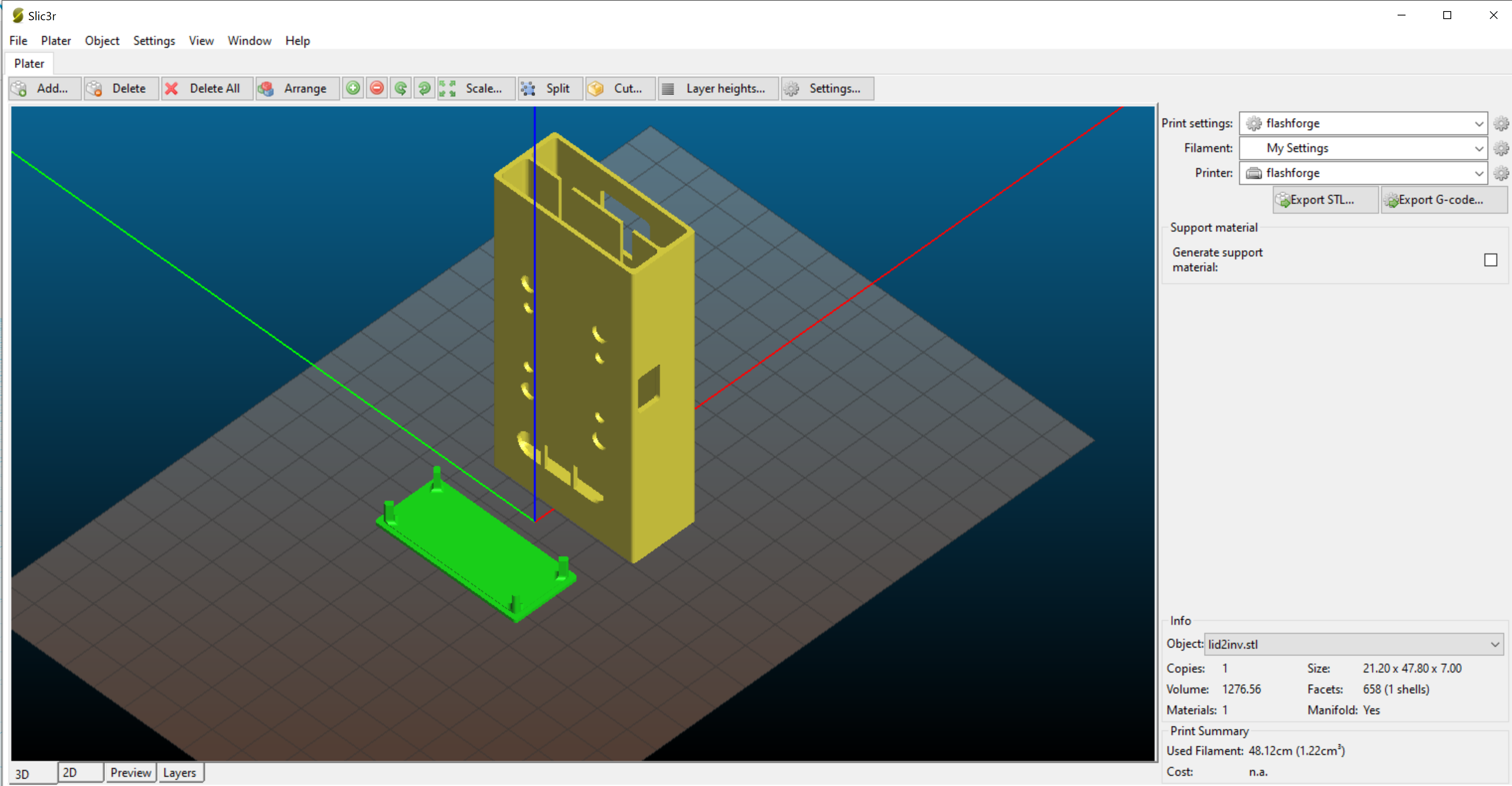Click the Slic3r app icon in title bar
This screenshot has height=786, width=1512.
(18, 15)
